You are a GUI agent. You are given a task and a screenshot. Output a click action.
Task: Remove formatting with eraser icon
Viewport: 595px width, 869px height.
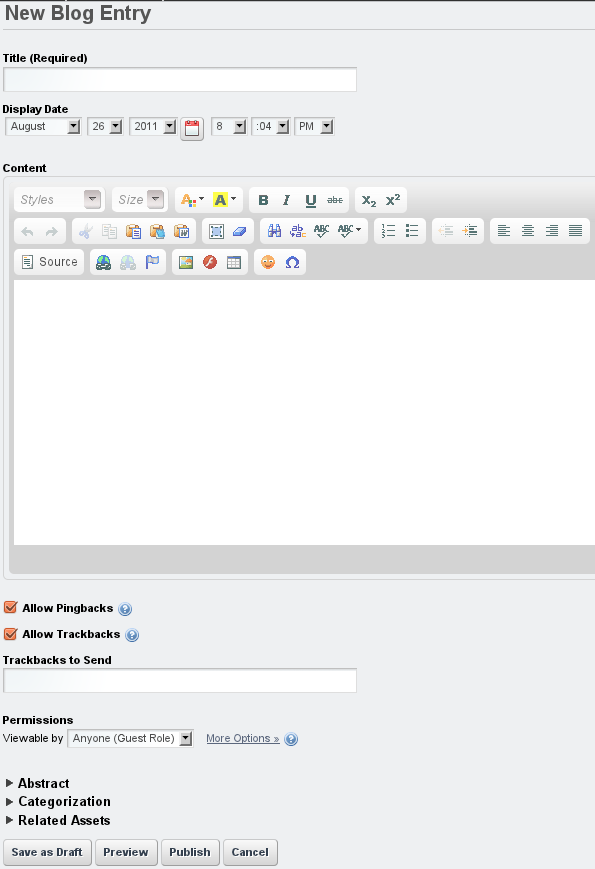pyautogui.click(x=239, y=231)
